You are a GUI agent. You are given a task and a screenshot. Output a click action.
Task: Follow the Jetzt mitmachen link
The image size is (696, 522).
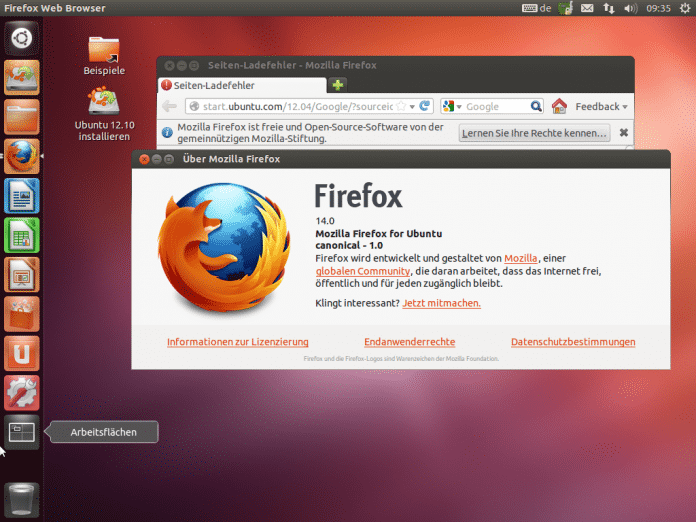441,302
